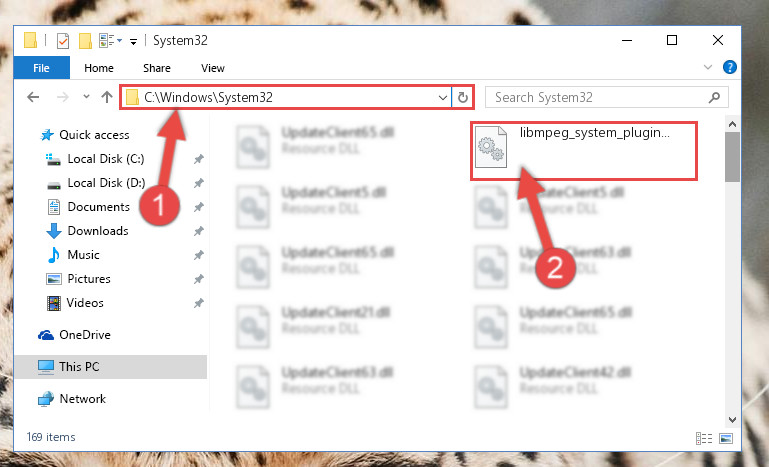The width and height of the screenshot is (769, 467).
Task: Click the New folder icon in title bar
Action: point(85,41)
